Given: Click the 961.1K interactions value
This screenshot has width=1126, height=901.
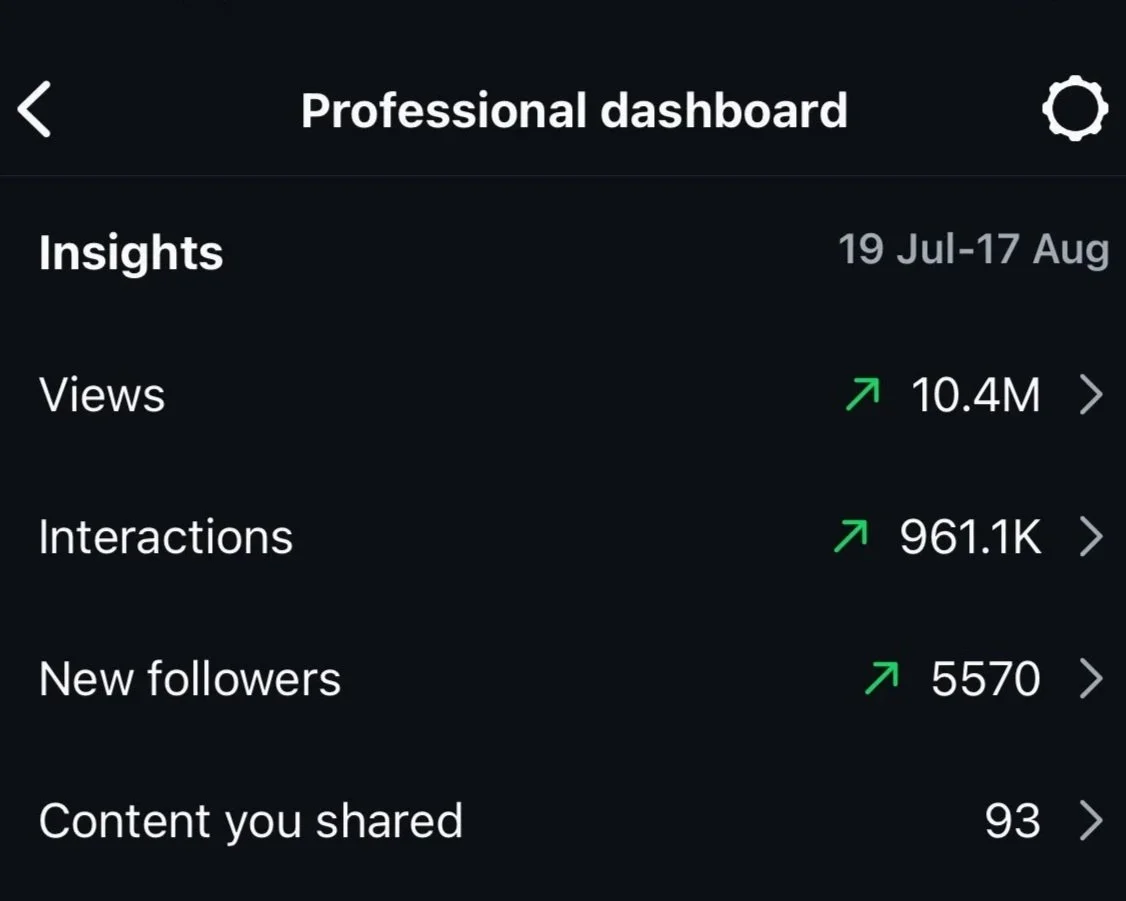Looking at the screenshot, I should tap(970, 537).
